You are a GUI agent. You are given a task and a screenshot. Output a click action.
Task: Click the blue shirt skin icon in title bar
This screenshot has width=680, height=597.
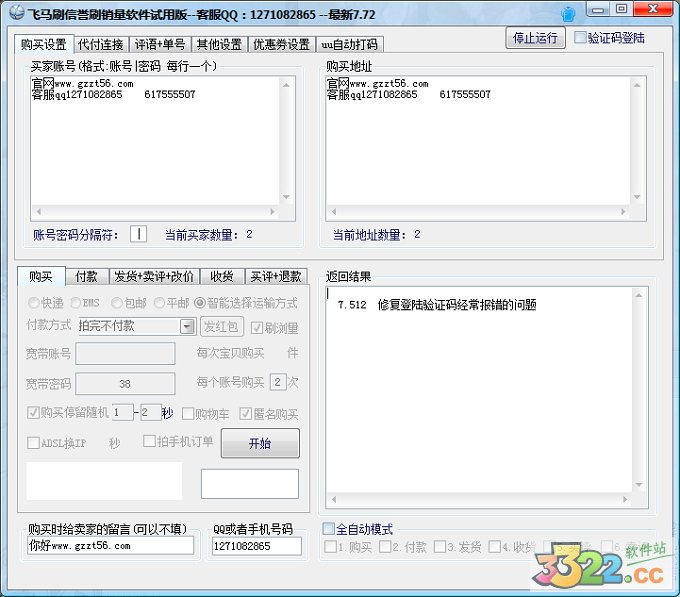(568, 14)
